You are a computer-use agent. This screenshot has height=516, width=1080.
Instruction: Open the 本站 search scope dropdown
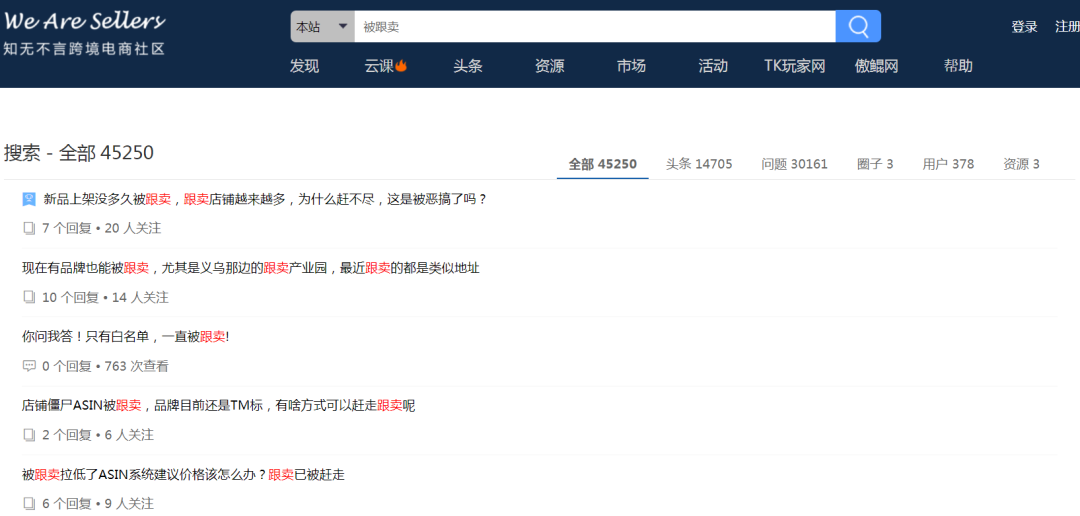tap(322, 27)
